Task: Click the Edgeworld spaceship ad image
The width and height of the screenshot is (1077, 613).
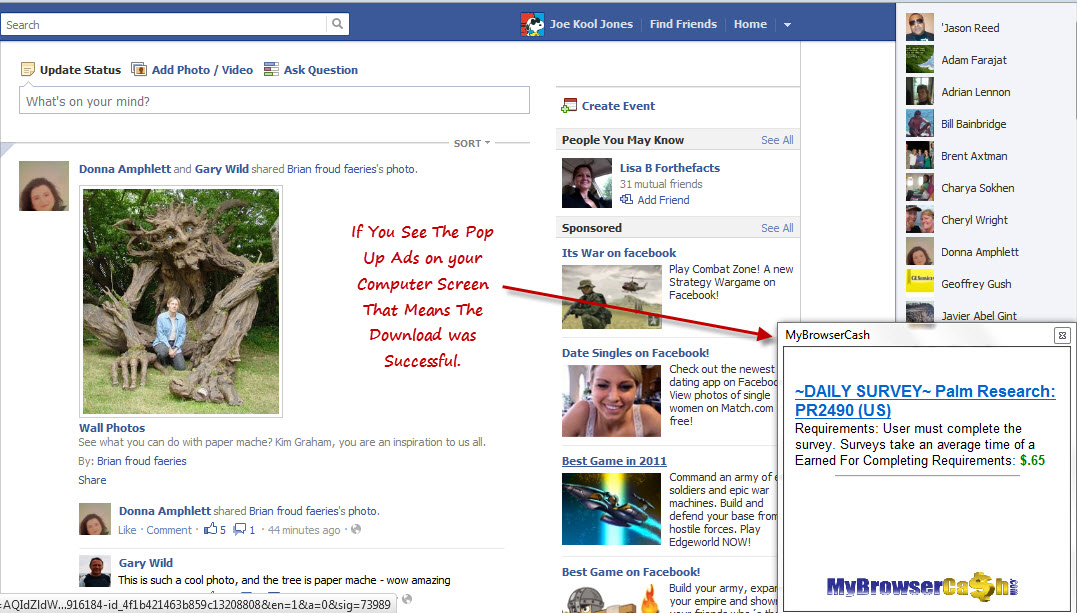Action: point(611,509)
